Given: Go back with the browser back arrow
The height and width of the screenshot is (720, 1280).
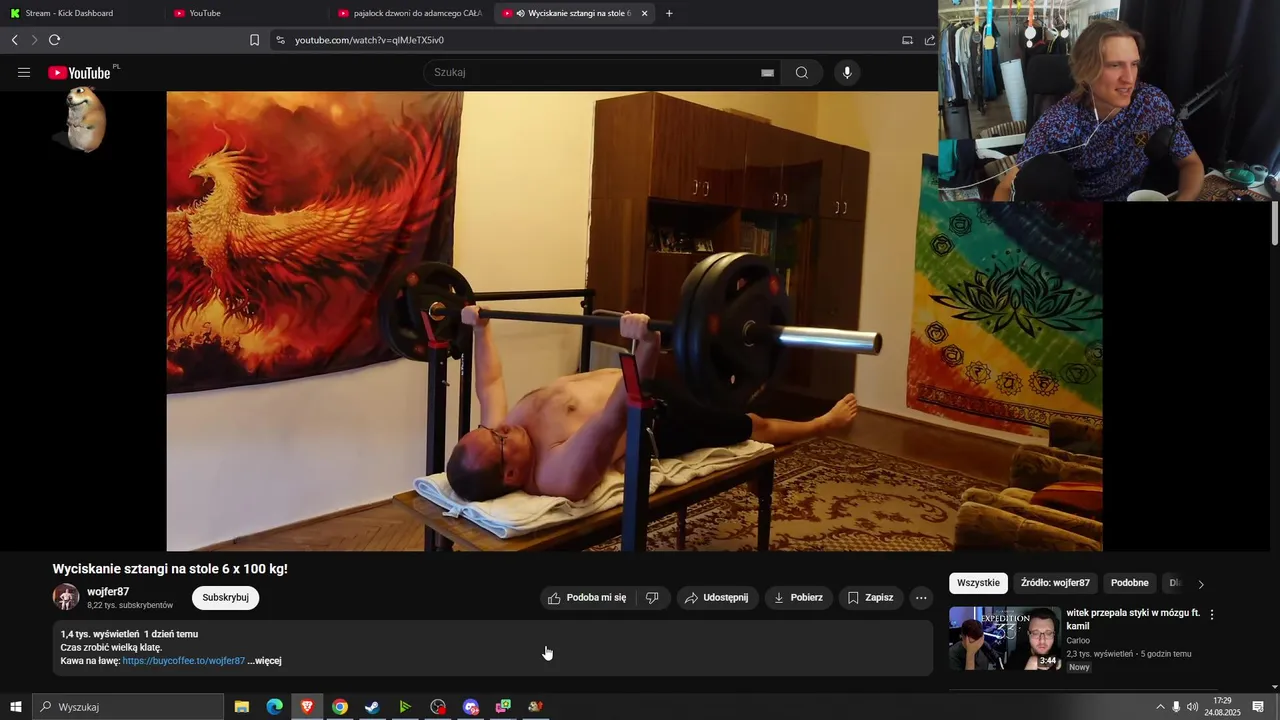Looking at the screenshot, I should 14,40.
